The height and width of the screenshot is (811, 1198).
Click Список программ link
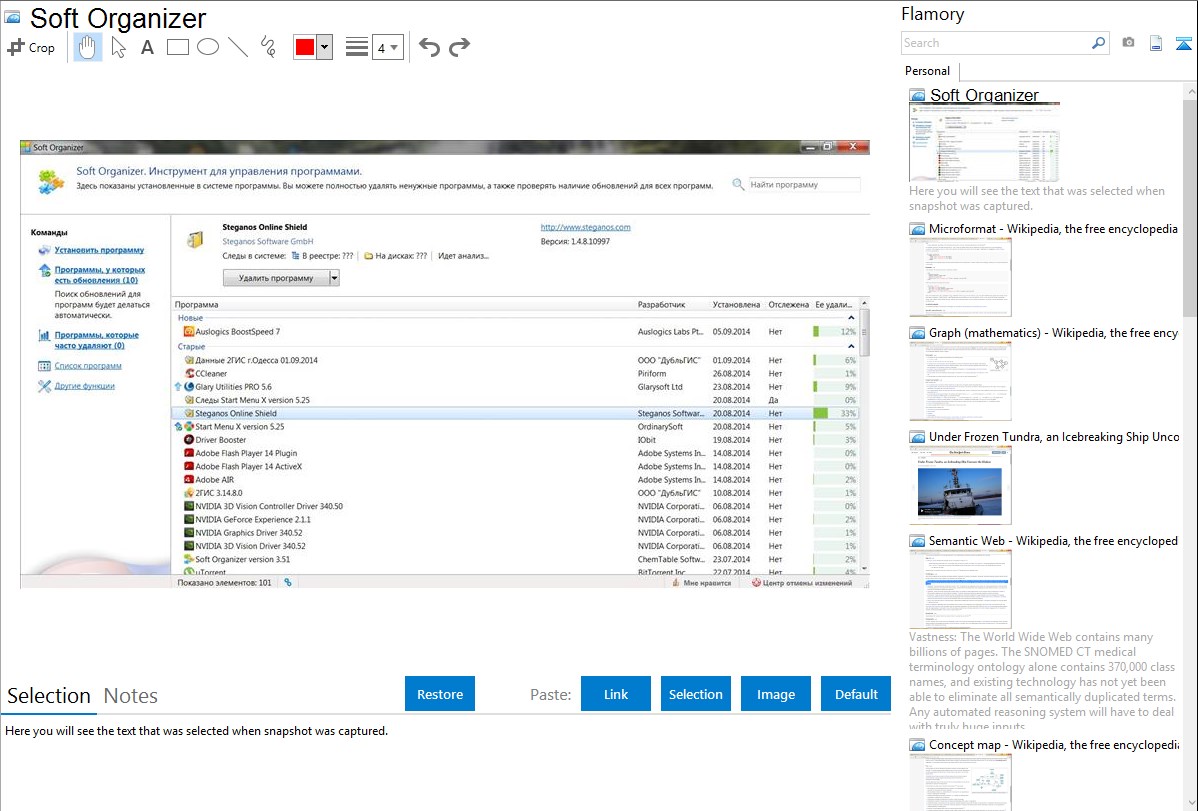point(88,365)
